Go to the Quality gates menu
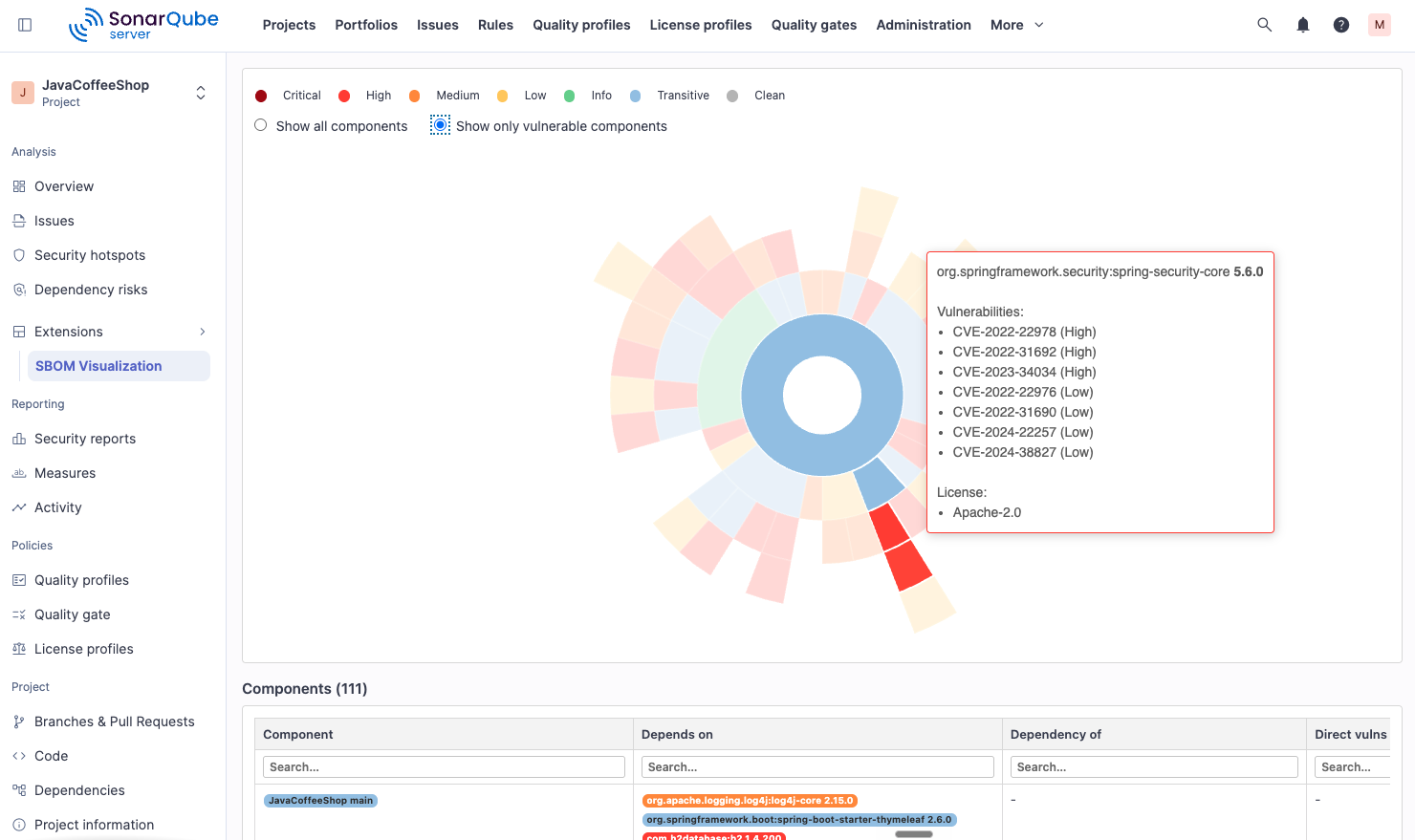Viewport: 1415px width, 840px height. (814, 25)
